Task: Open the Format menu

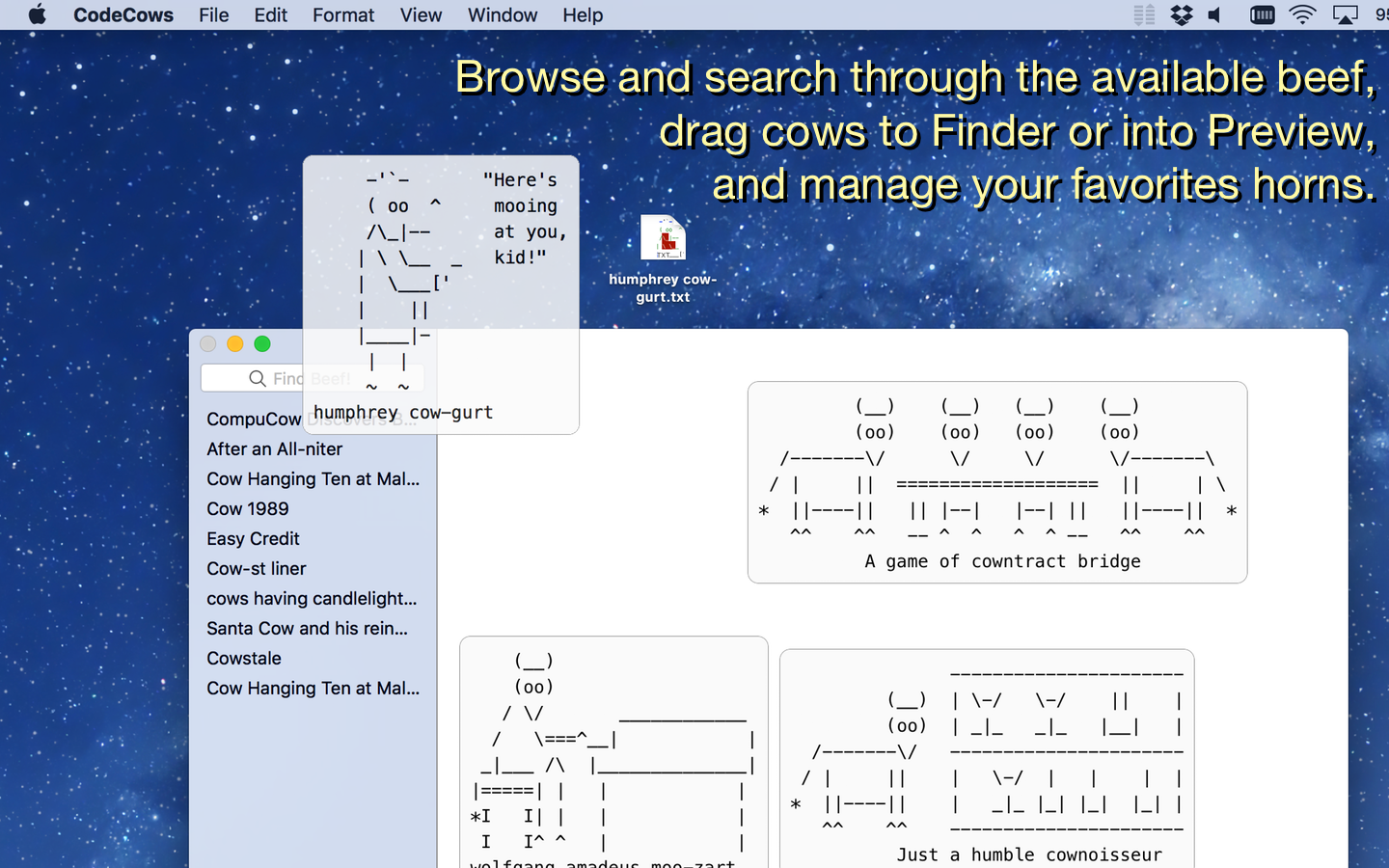Action: [342, 14]
